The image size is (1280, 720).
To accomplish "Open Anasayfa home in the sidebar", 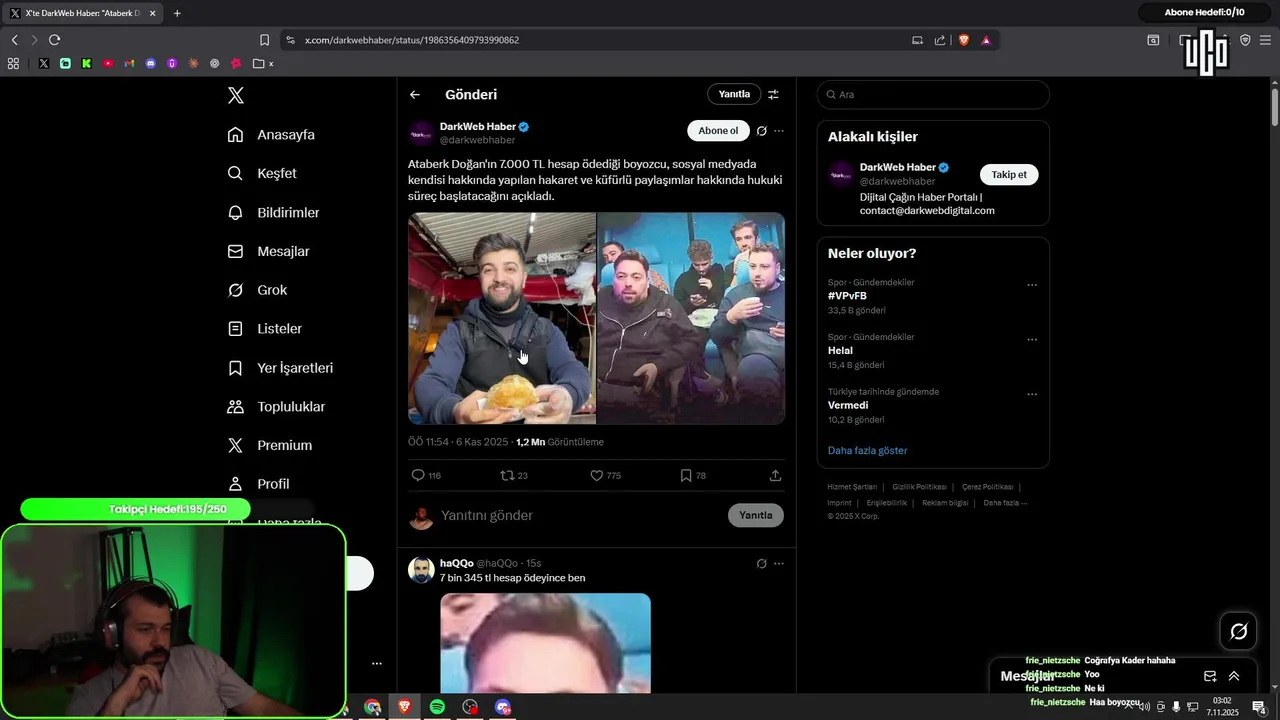I will pyautogui.click(x=271, y=135).
